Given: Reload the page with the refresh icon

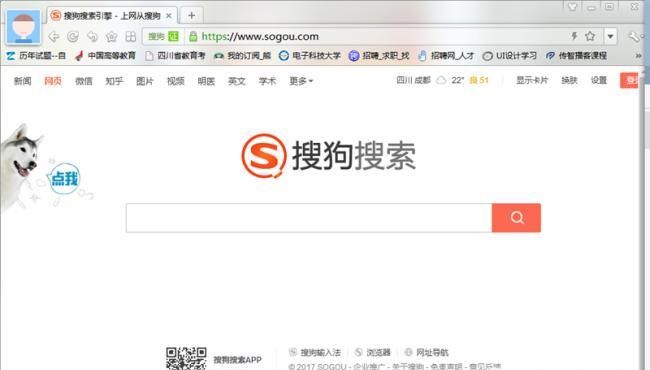Looking at the screenshot, I should point(73,36).
